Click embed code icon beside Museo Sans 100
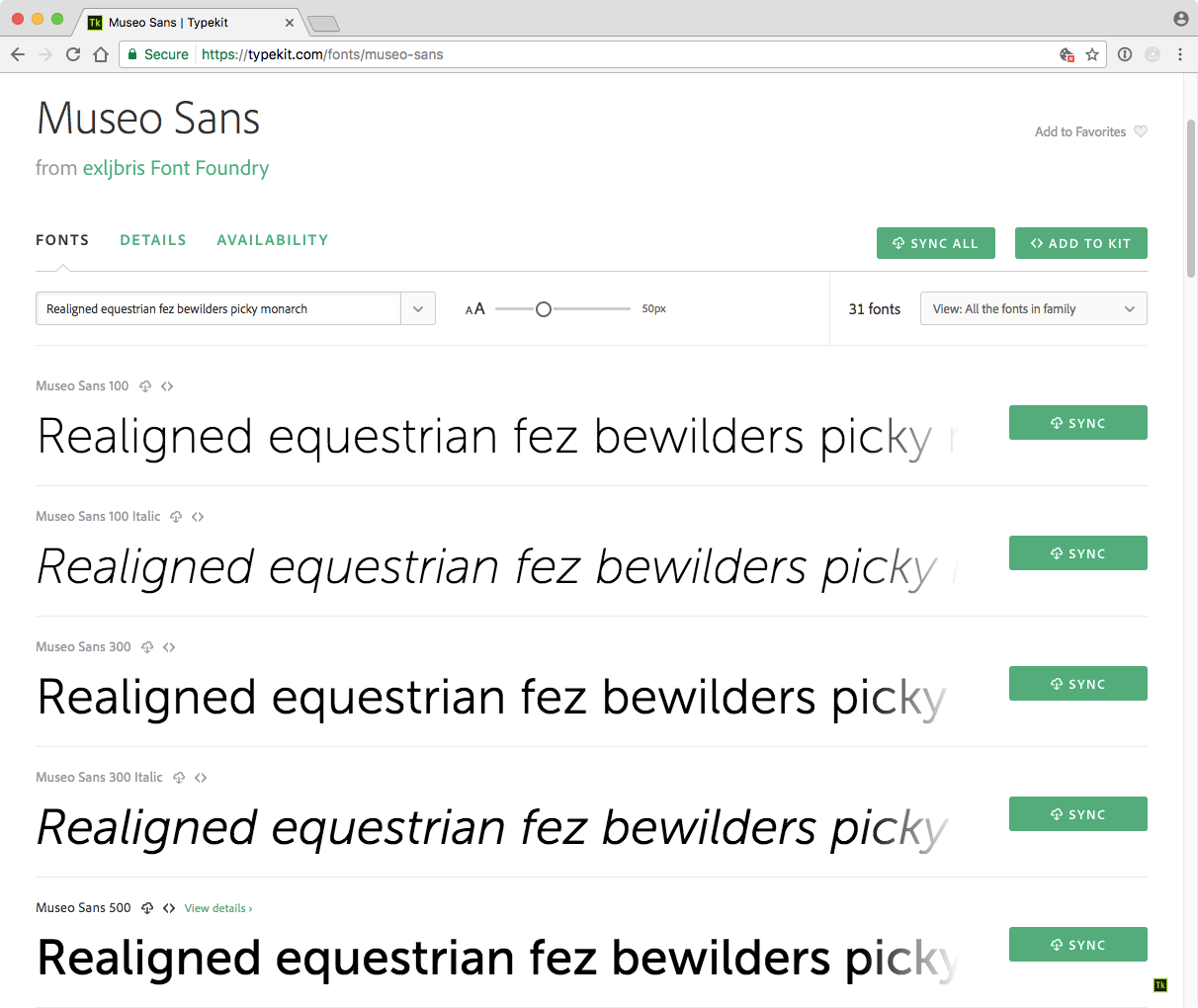 [x=167, y=386]
